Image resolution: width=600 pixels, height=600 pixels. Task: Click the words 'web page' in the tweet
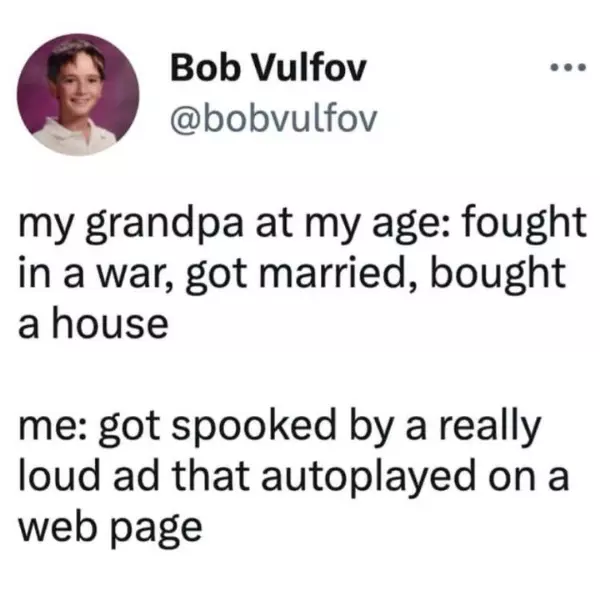tap(110, 530)
